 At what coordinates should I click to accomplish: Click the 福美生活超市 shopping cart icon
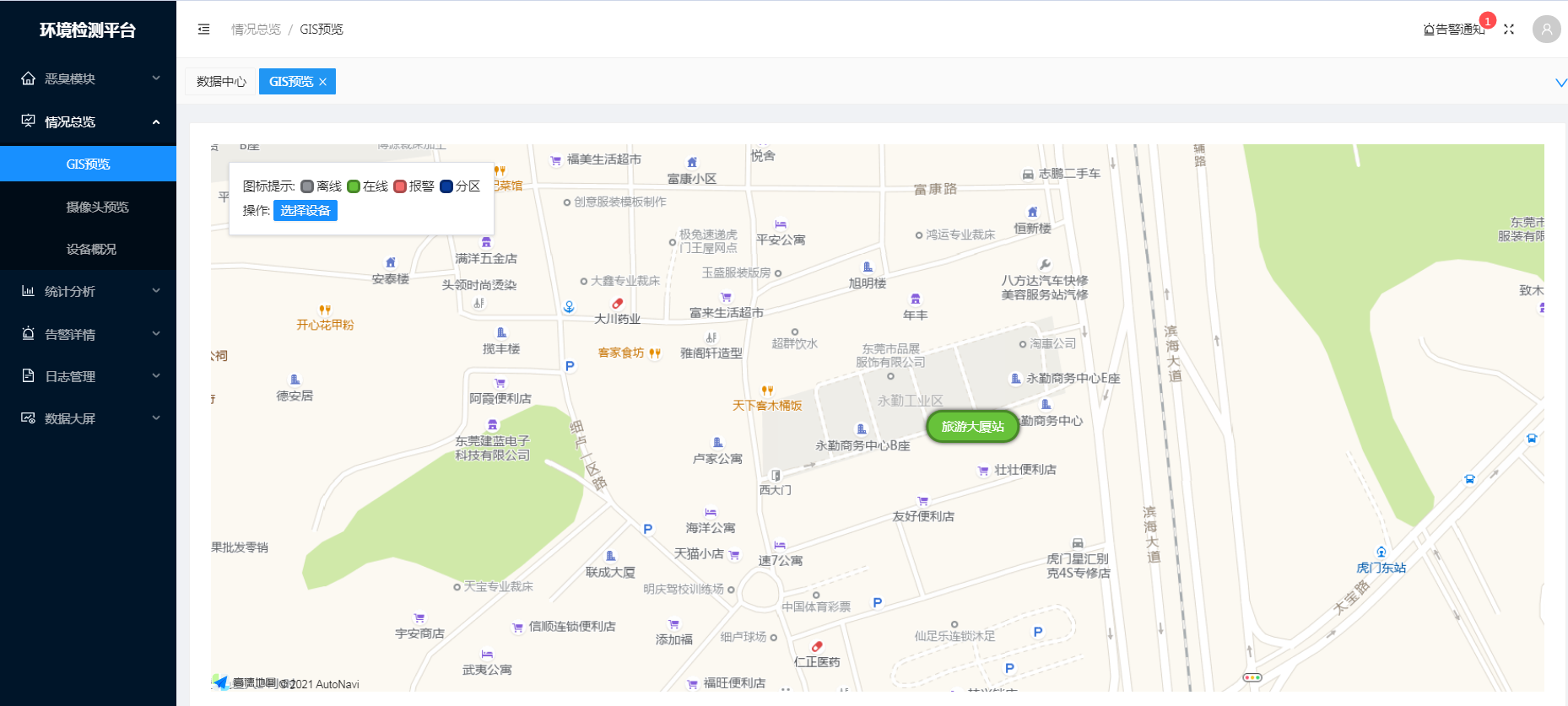point(555,160)
